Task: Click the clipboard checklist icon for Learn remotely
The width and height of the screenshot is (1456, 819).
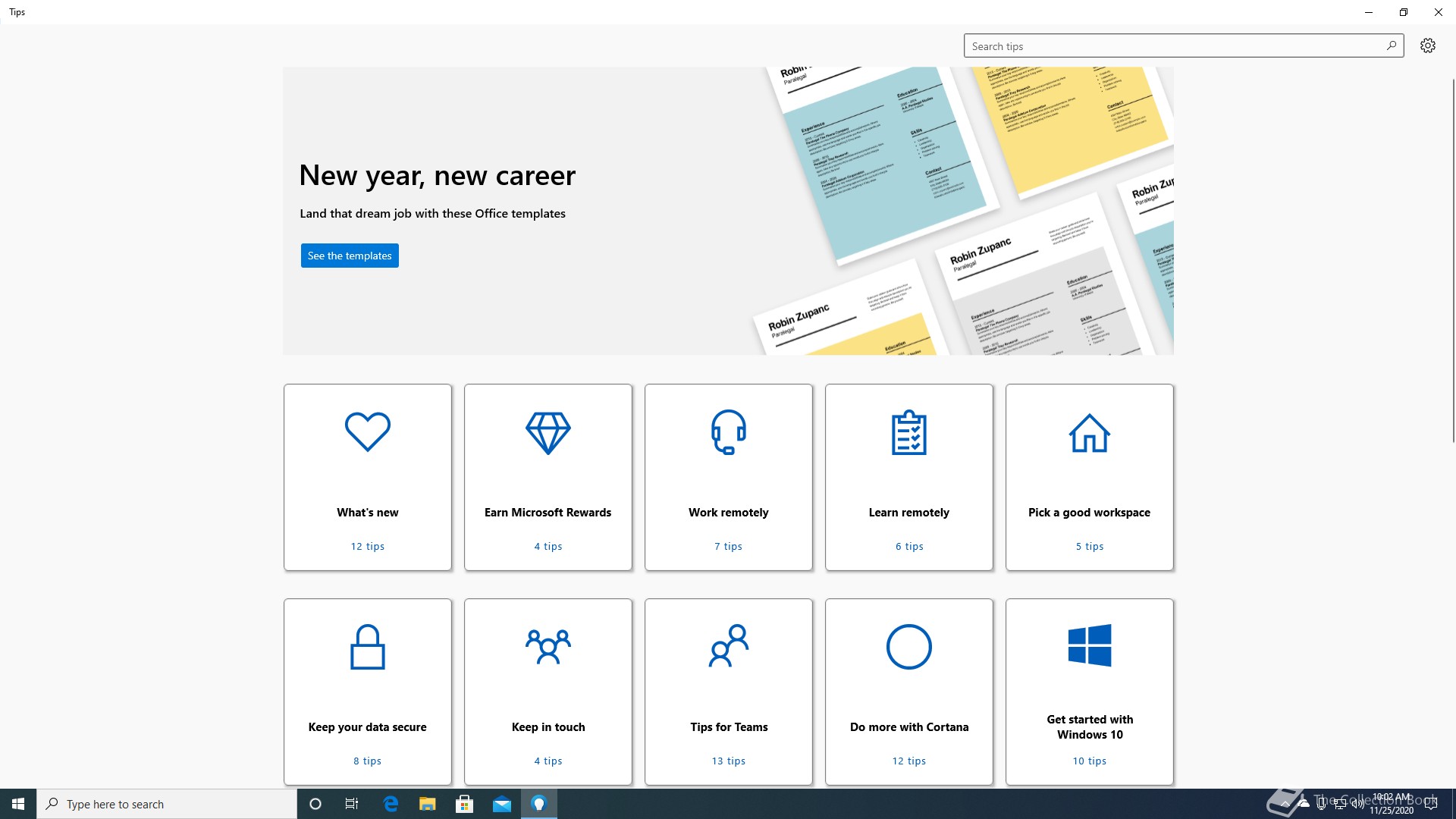Action: tap(909, 432)
